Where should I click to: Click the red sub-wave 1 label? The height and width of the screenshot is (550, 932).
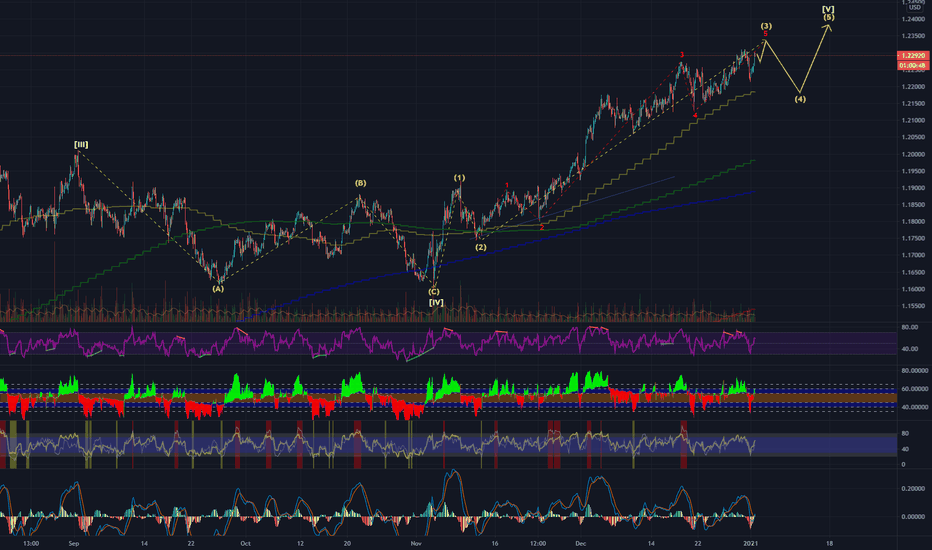tap(507, 186)
